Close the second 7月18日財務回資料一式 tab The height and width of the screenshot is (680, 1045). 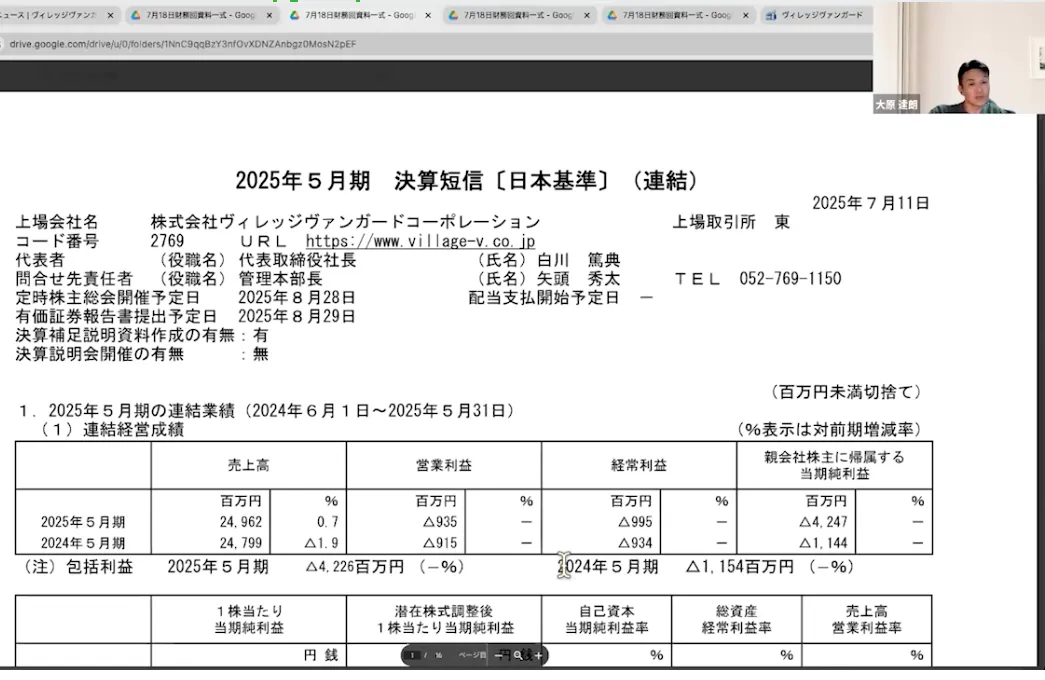click(428, 16)
